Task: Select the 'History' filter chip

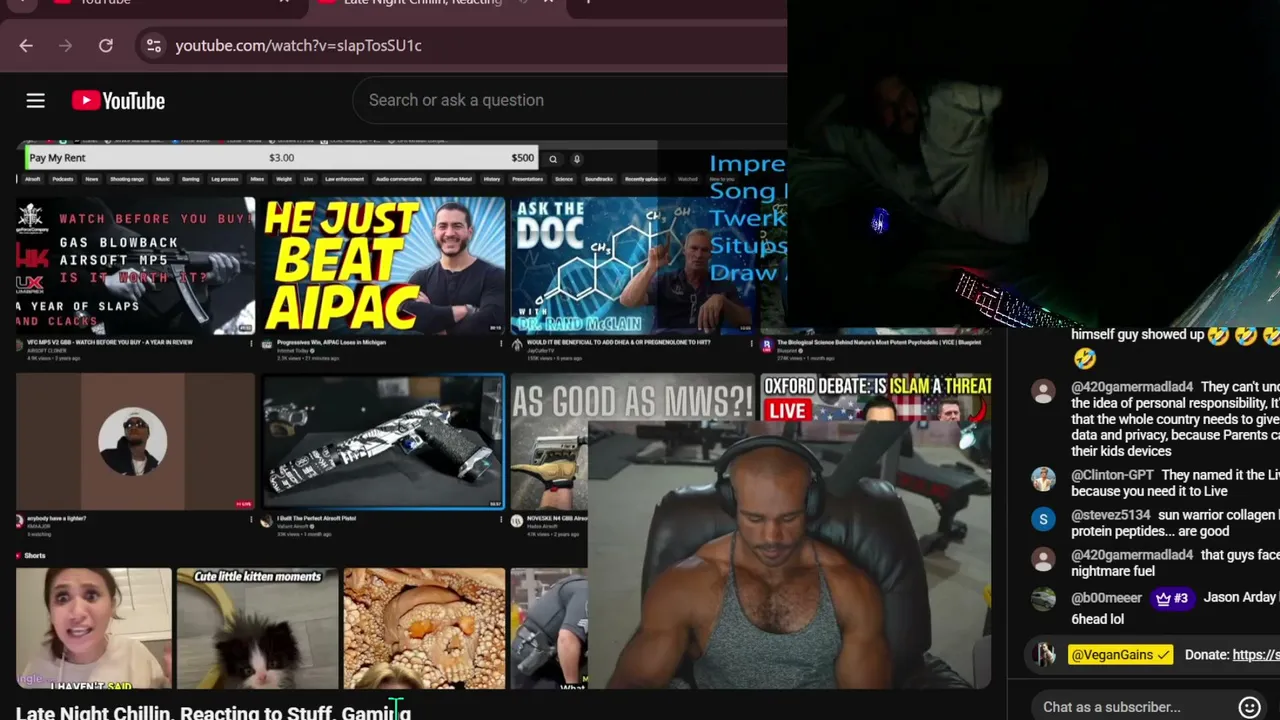Action: pyautogui.click(x=492, y=179)
